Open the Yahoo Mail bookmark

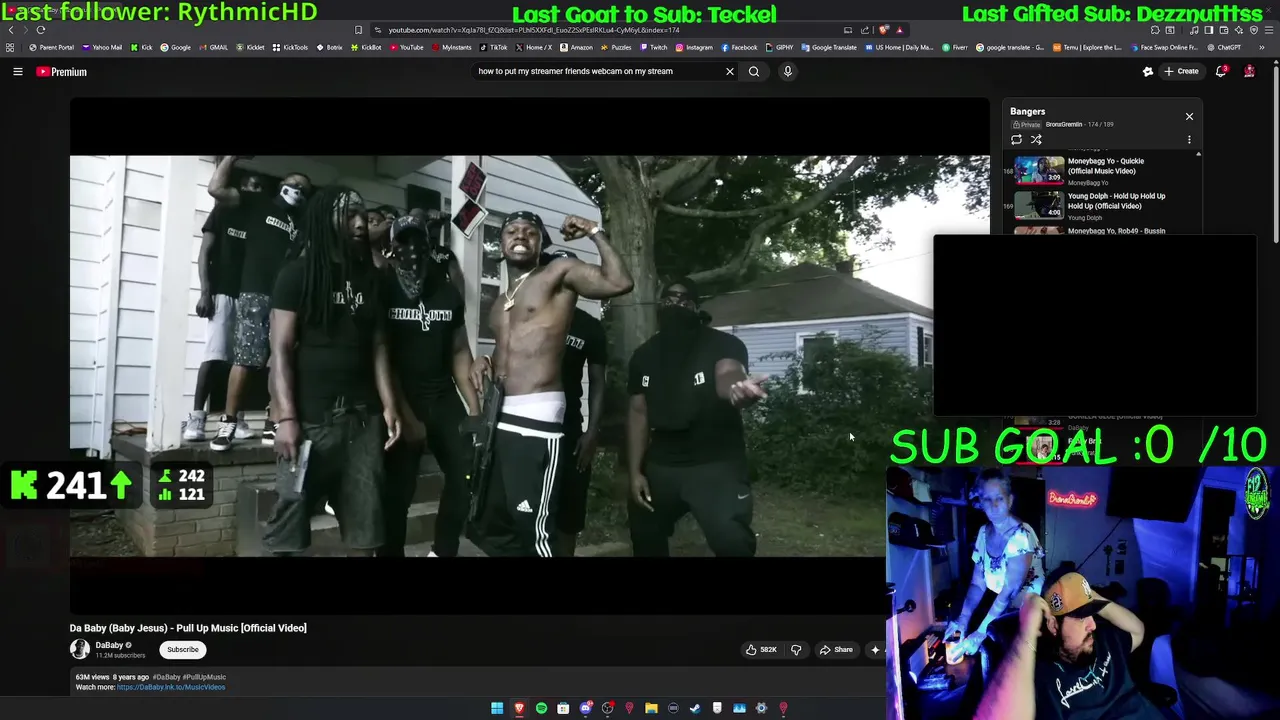coord(102,47)
